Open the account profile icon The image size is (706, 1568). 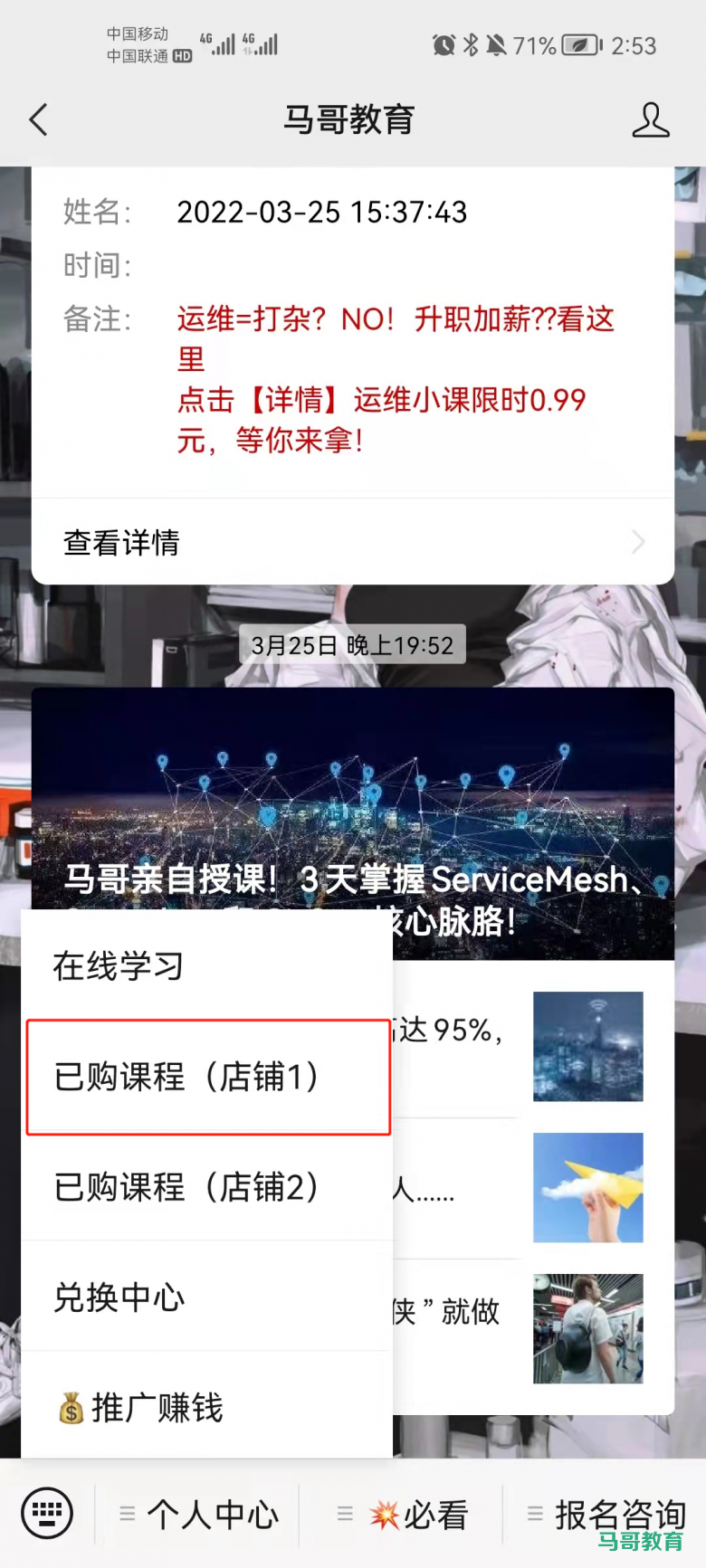pyautogui.click(x=650, y=119)
